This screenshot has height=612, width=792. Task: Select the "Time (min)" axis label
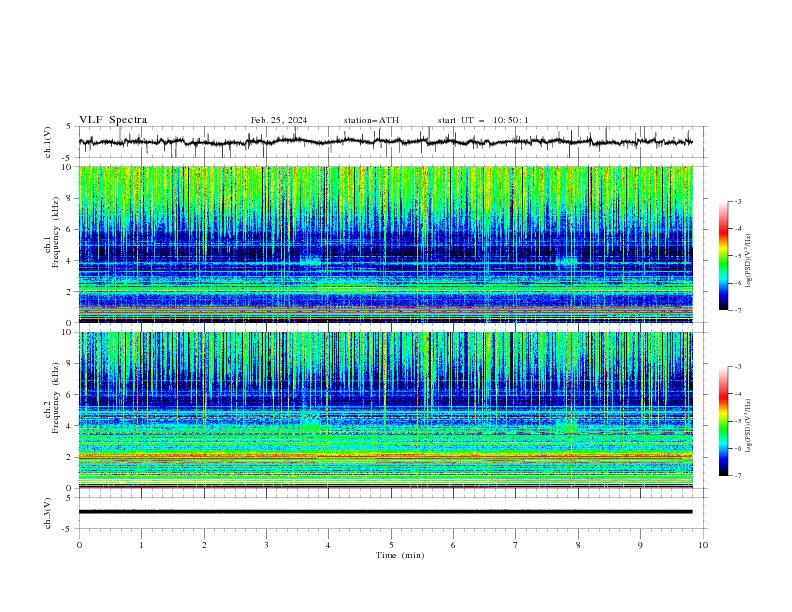pos(400,555)
